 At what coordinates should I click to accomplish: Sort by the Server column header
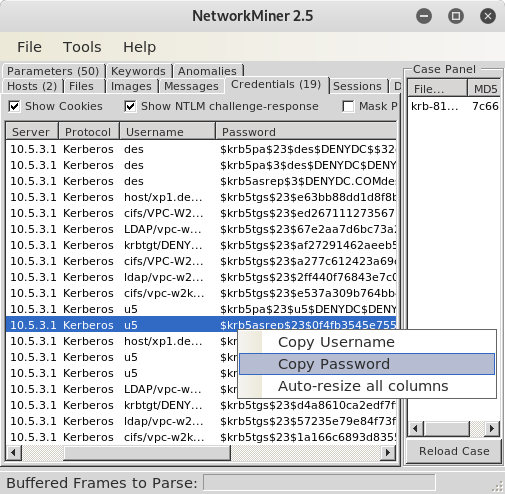coord(32,132)
